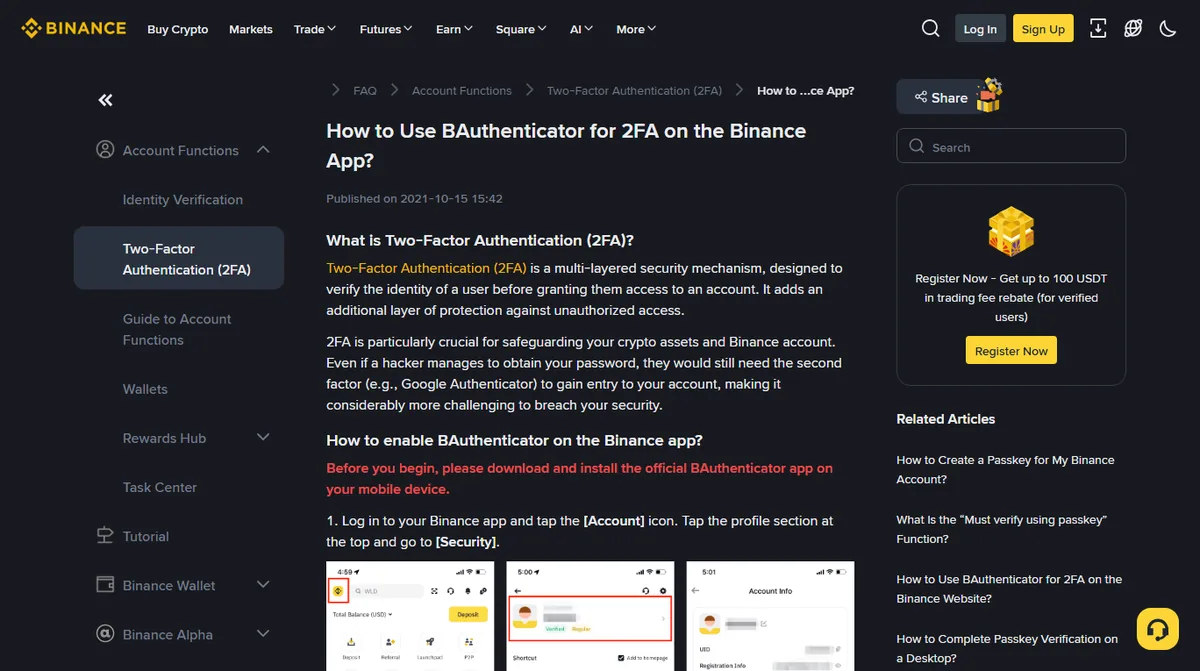Screen dimensions: 1200x671
Task: Click the Log In button
Action: point(980,29)
